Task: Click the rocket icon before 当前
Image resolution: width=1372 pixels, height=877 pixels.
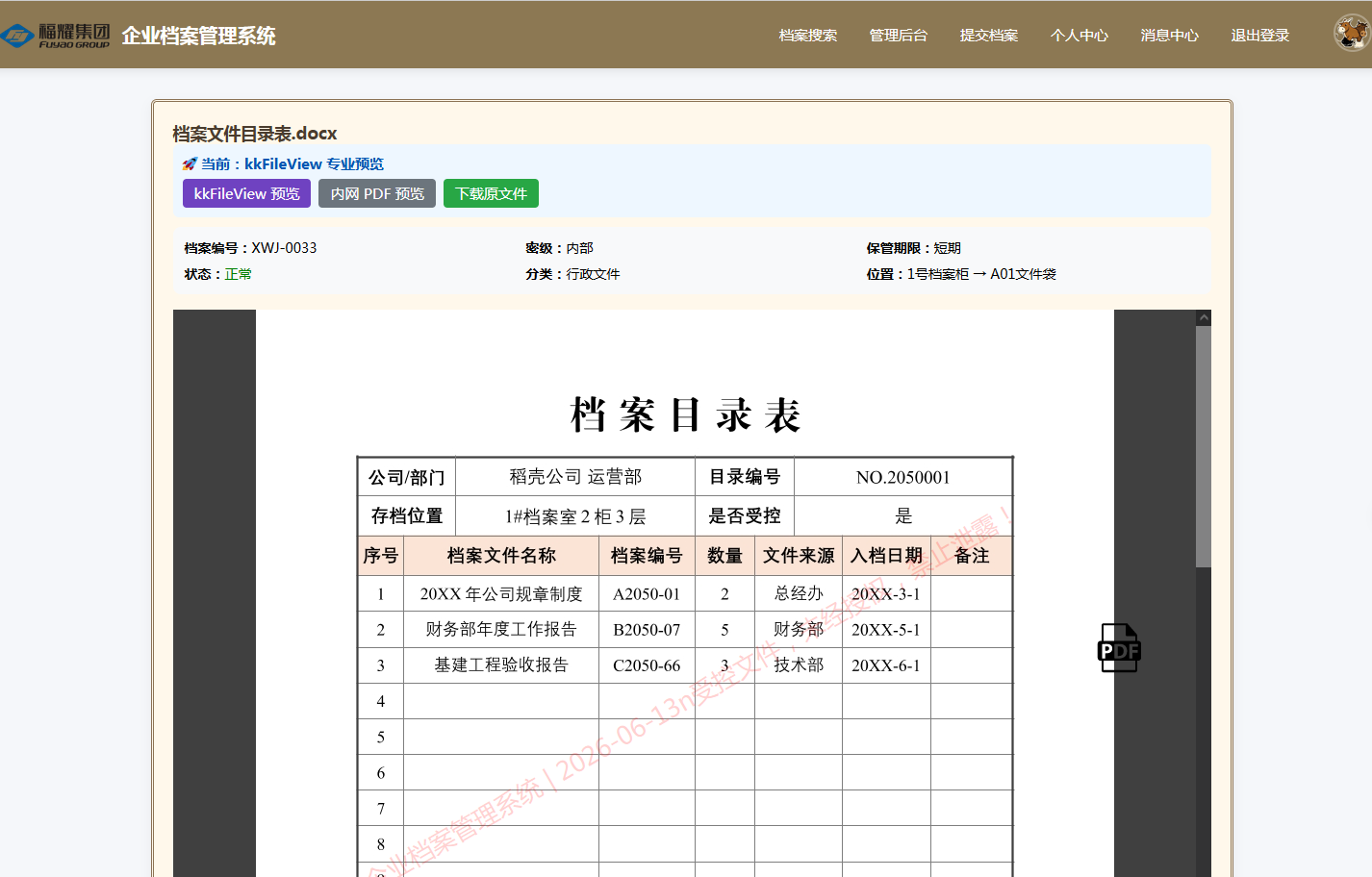Action: [190, 164]
